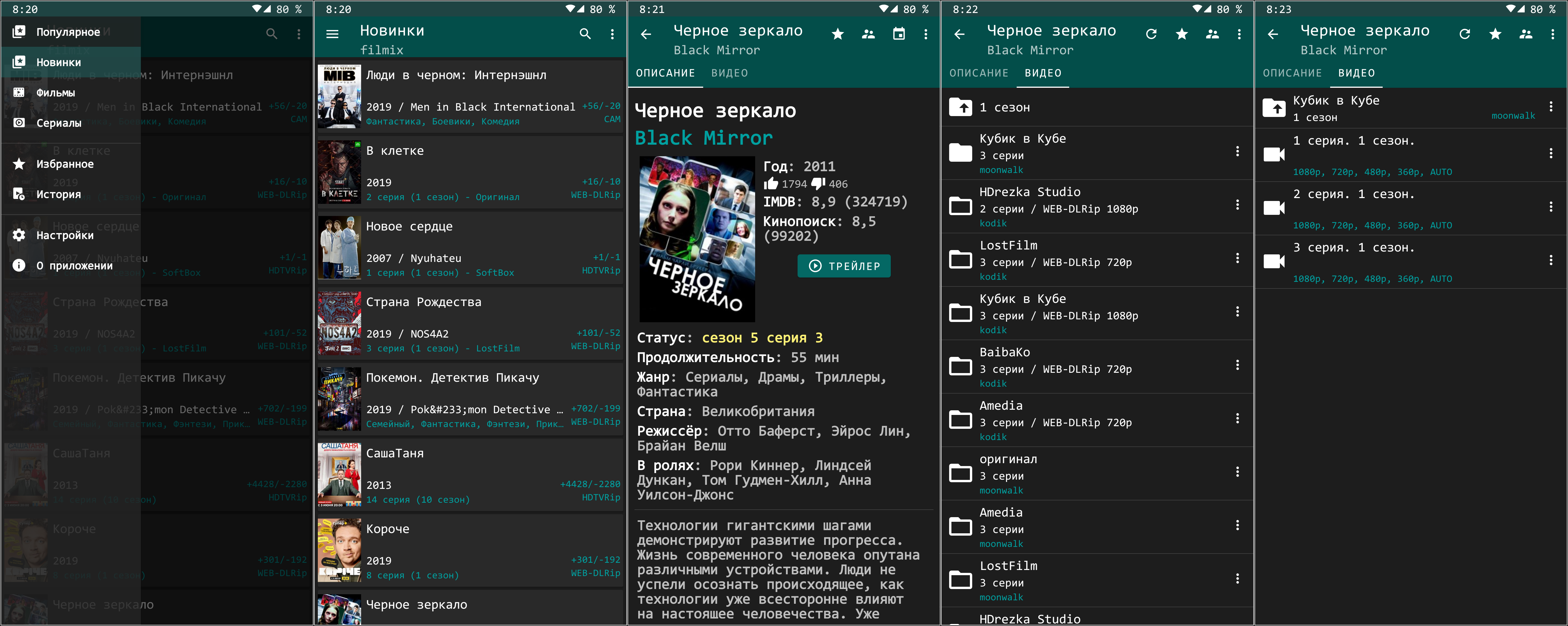
Task: Open the В клетке poster thumbnail
Action: (x=339, y=172)
